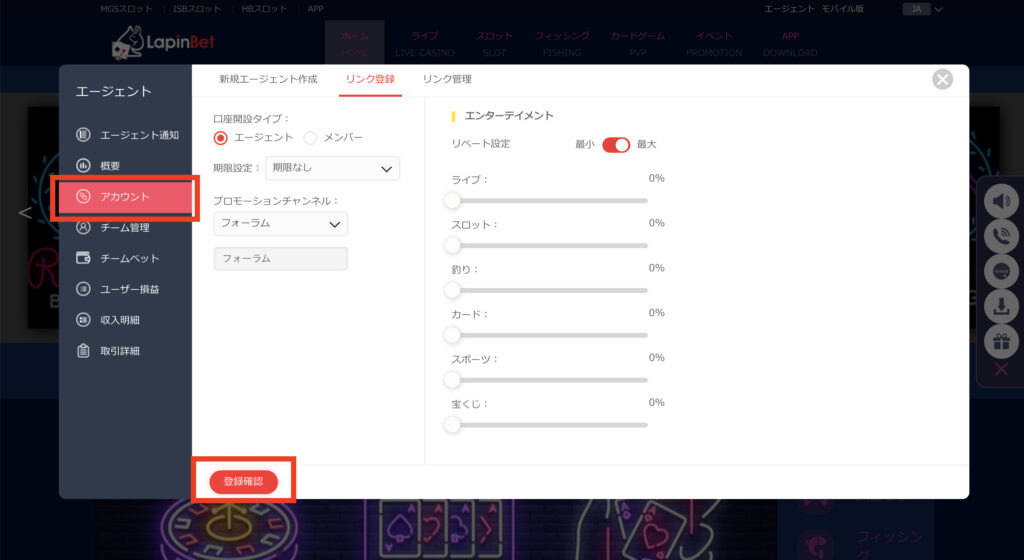Open イベント PROMOTION nav item
The height and width of the screenshot is (560, 1024).
tap(714, 43)
